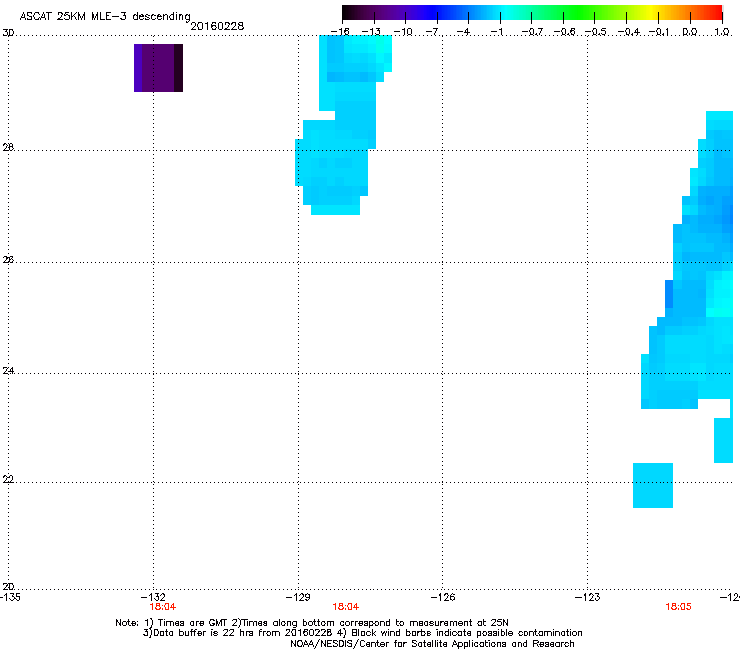Click the dark purple data block near -132
Viewport: 740px width, 650px height.
coord(158,68)
